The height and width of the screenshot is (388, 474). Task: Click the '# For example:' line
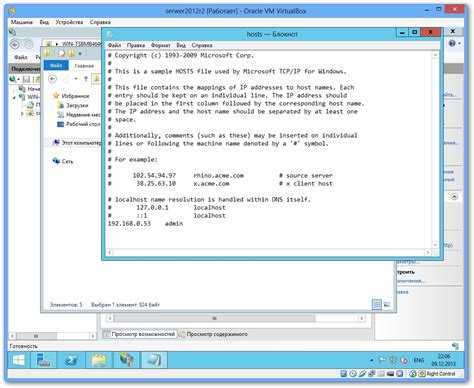[x=133, y=159]
